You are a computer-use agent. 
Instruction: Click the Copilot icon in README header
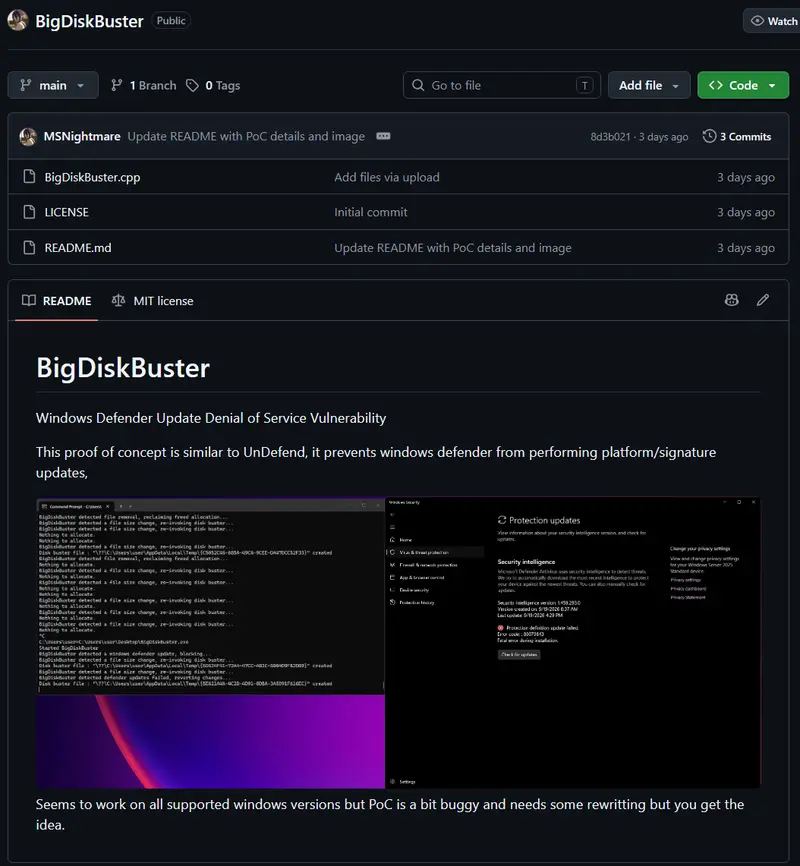[x=731, y=300]
